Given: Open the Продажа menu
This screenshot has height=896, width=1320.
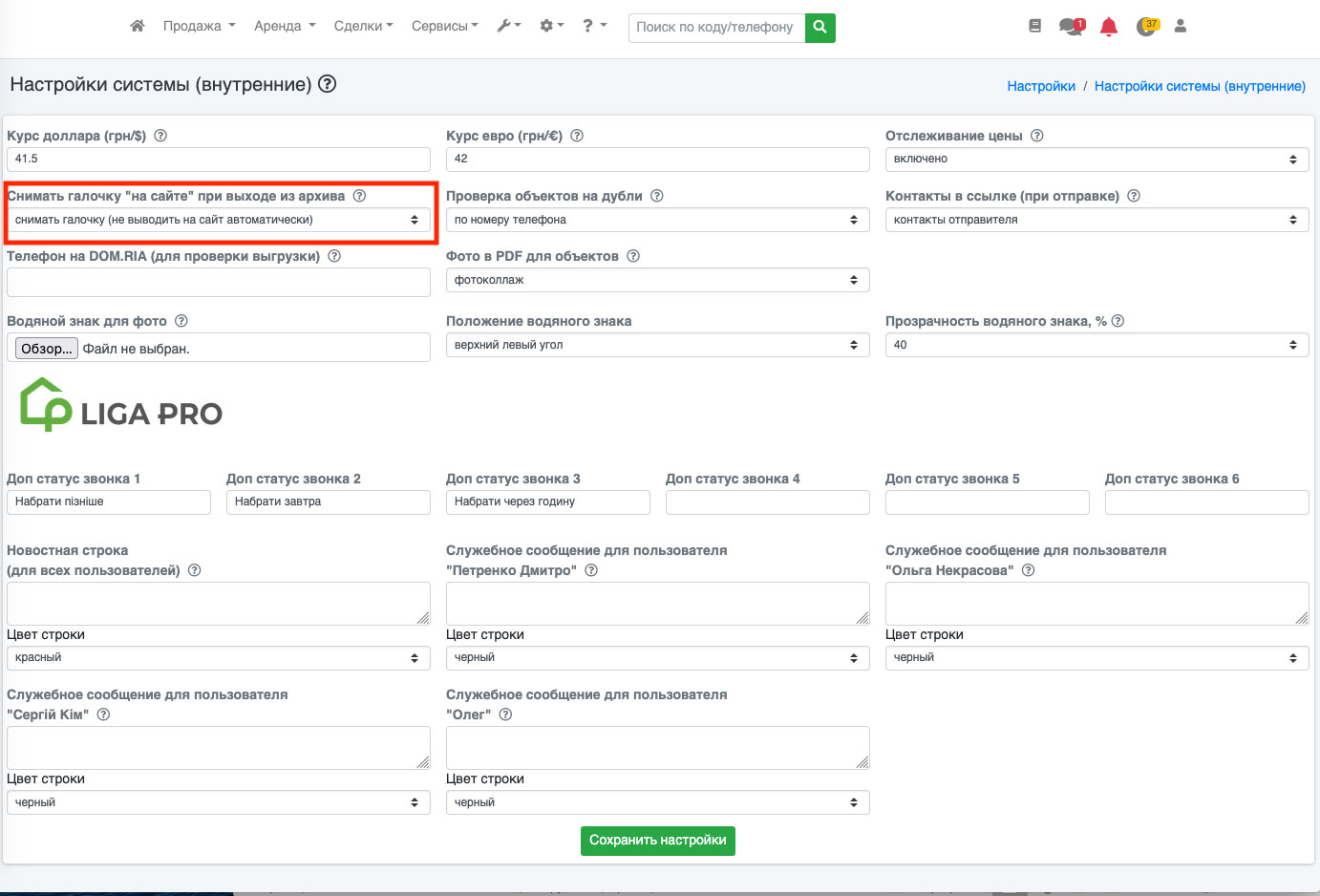Looking at the screenshot, I should click(x=199, y=26).
